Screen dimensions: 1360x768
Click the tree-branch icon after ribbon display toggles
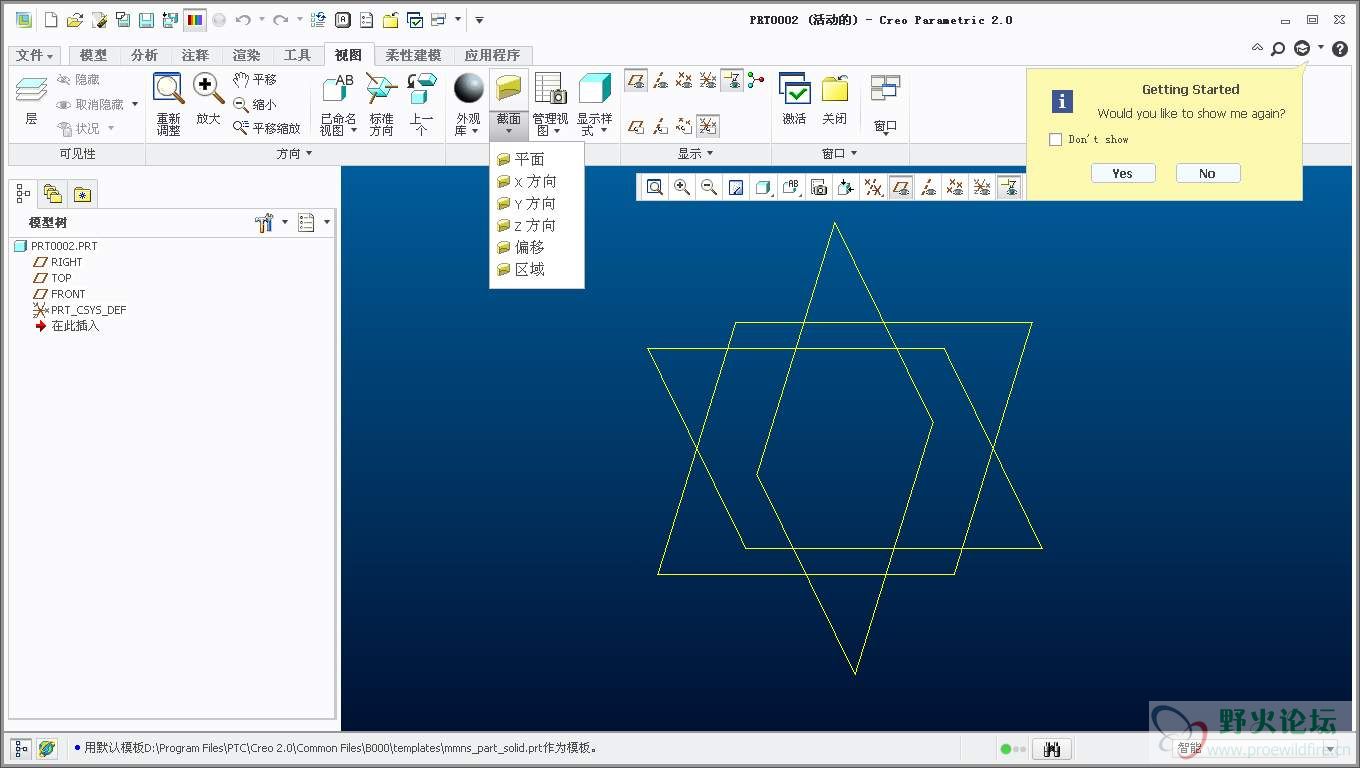[756, 80]
